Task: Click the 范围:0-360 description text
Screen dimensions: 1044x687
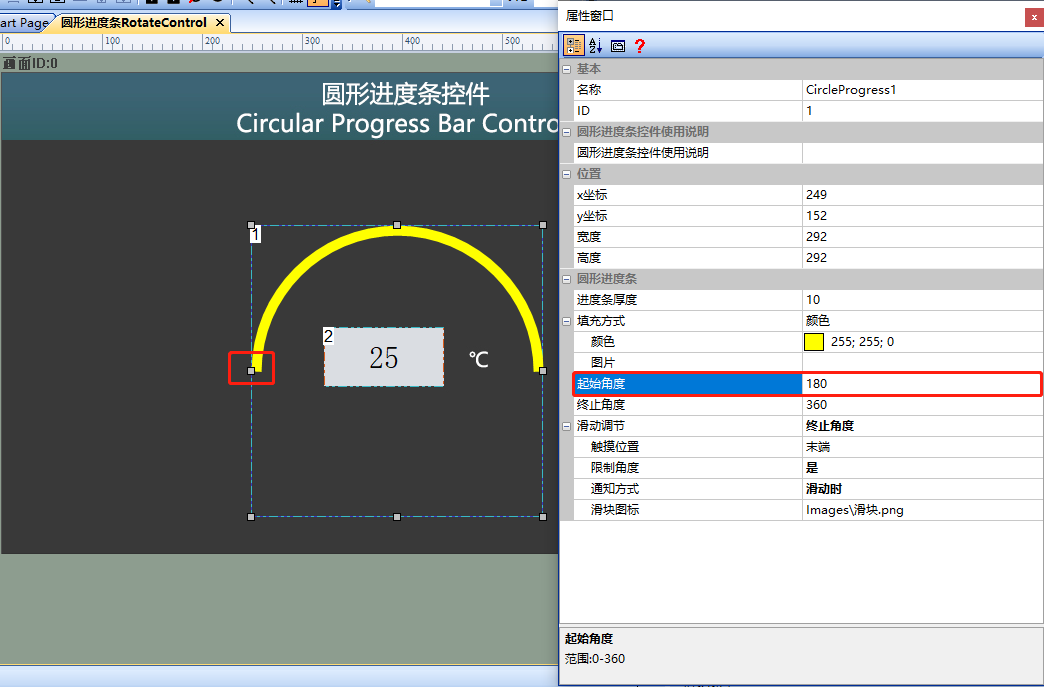Action: (595, 659)
